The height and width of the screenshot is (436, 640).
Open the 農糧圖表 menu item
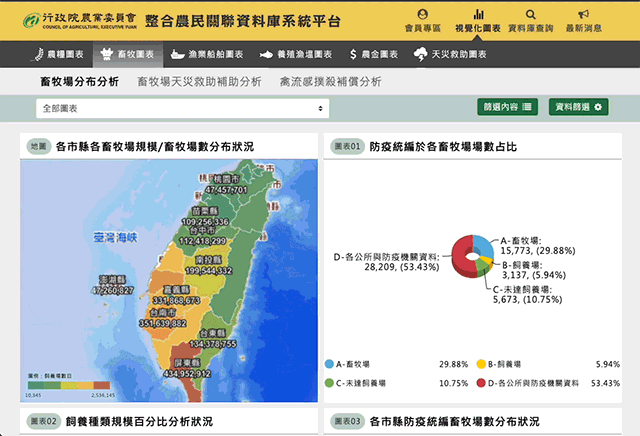click(58, 54)
